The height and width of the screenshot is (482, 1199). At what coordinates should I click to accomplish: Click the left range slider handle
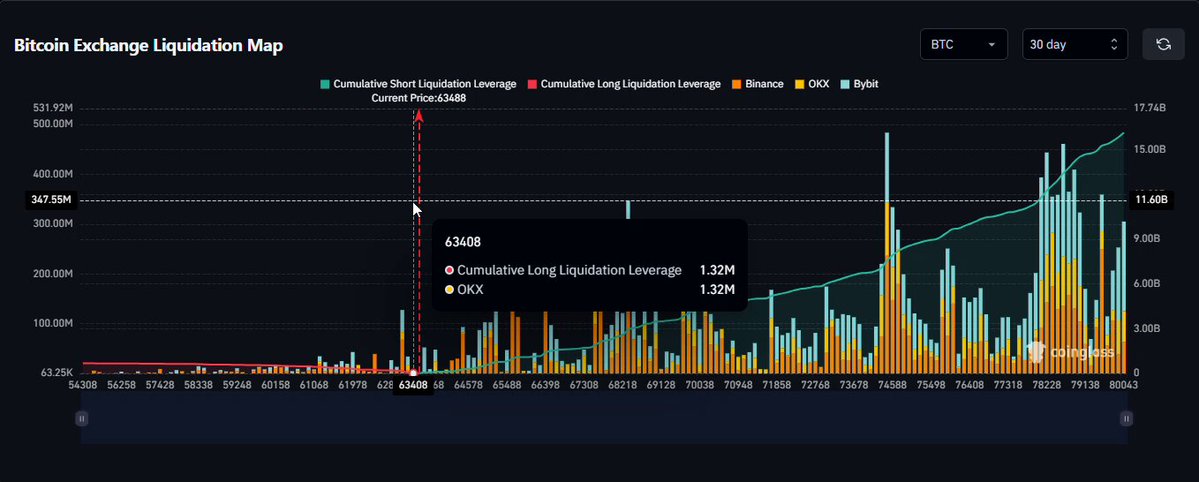pyautogui.click(x=81, y=418)
